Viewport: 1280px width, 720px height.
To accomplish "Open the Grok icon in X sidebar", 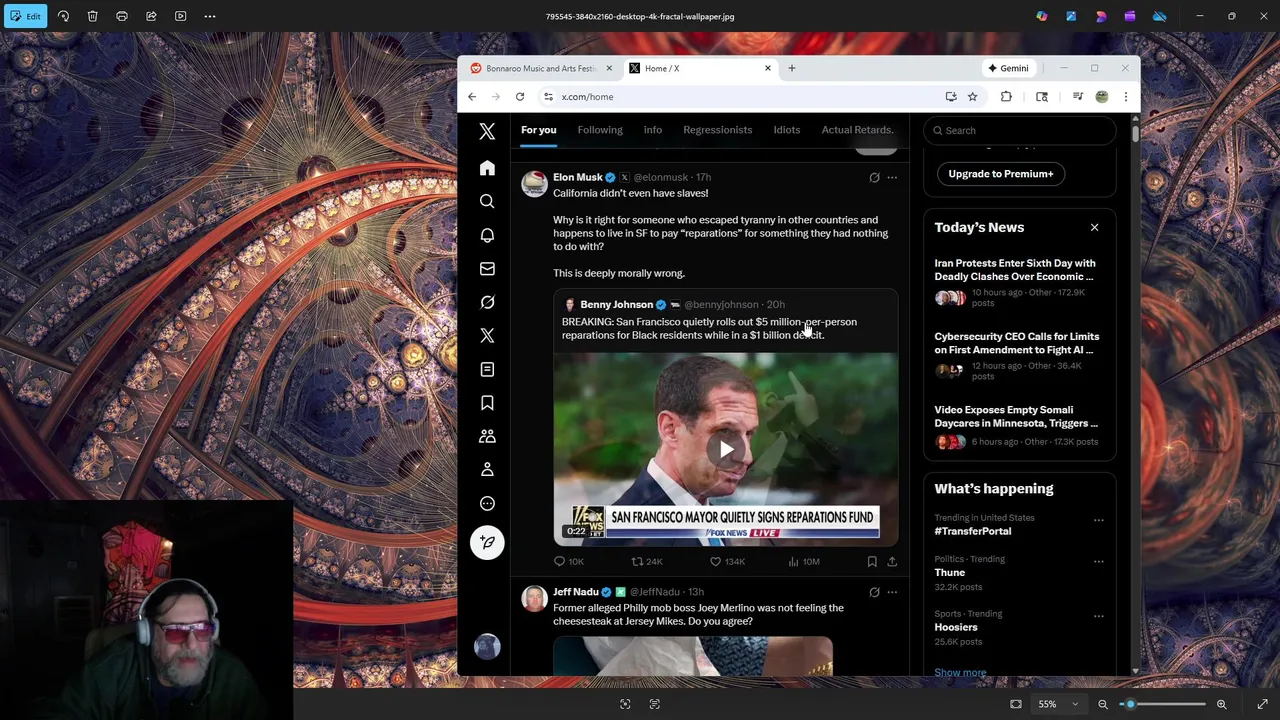I will coord(487,302).
